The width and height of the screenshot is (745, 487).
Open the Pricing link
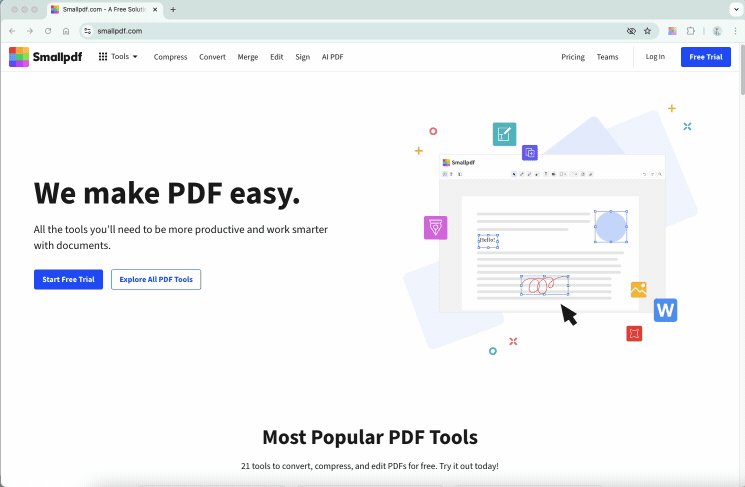(x=573, y=57)
